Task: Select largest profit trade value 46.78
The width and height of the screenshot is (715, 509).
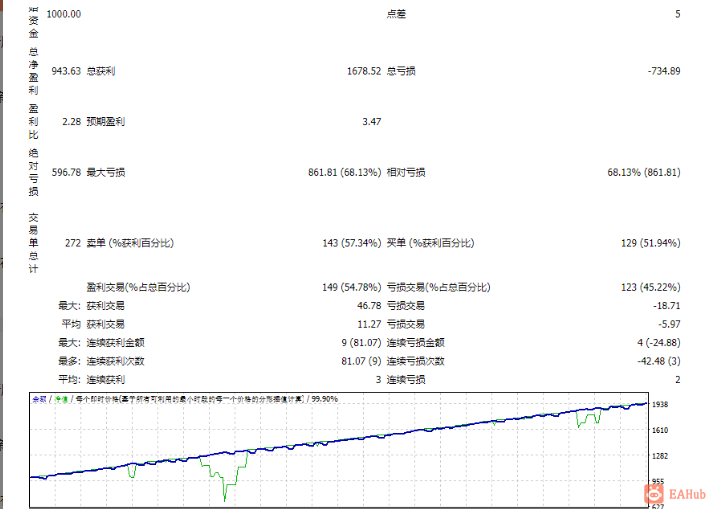Action: click(x=369, y=306)
